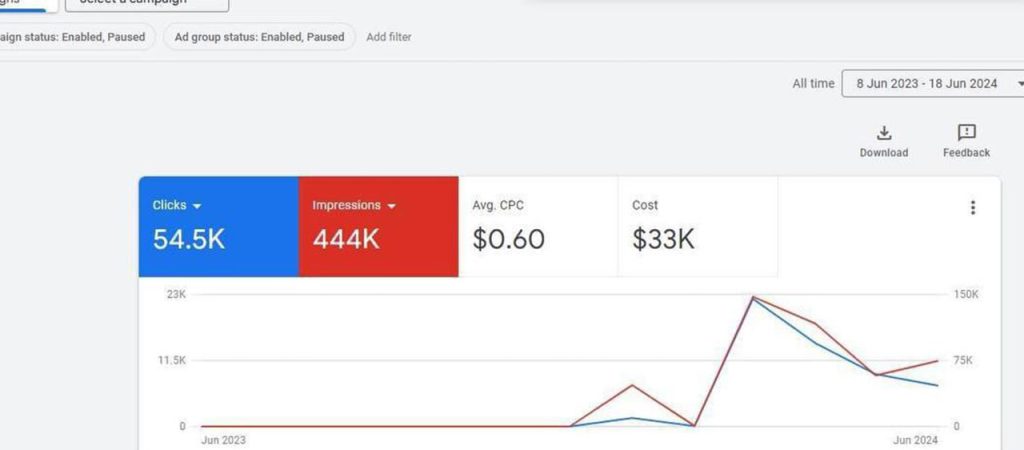
Task: Click the Download icon
Action: (x=883, y=133)
